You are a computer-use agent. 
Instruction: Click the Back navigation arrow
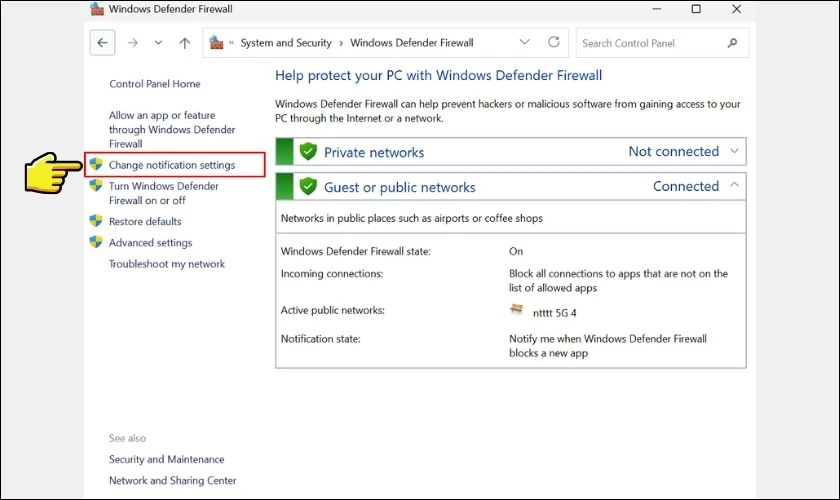(x=102, y=43)
